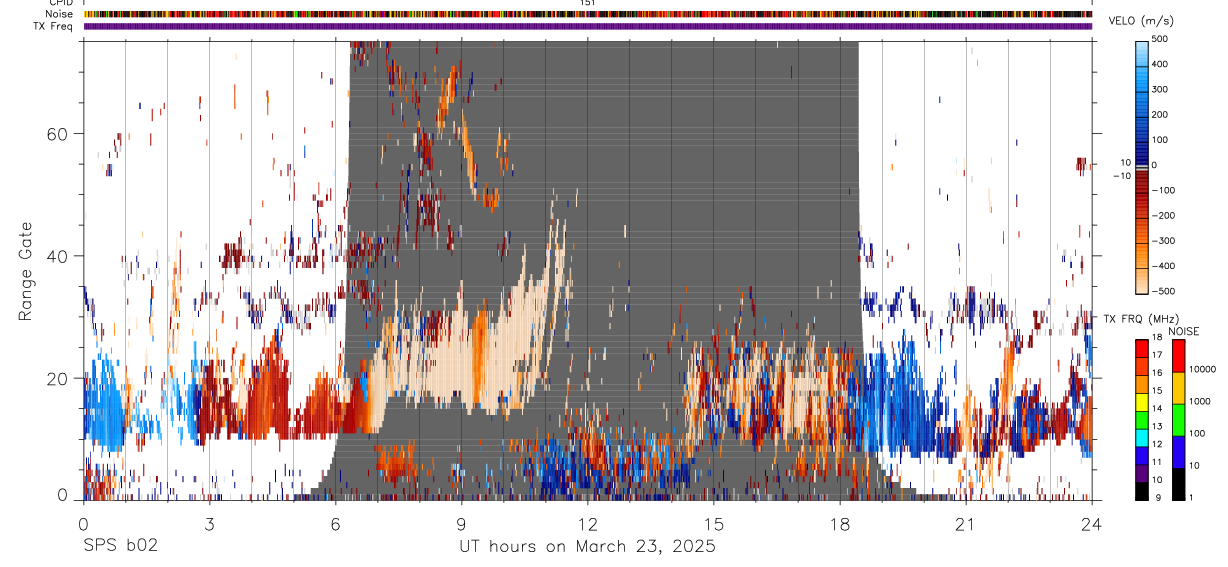Click the TX frequency legend value 9
The width and height of the screenshot is (1228, 567).
click(x=1156, y=497)
